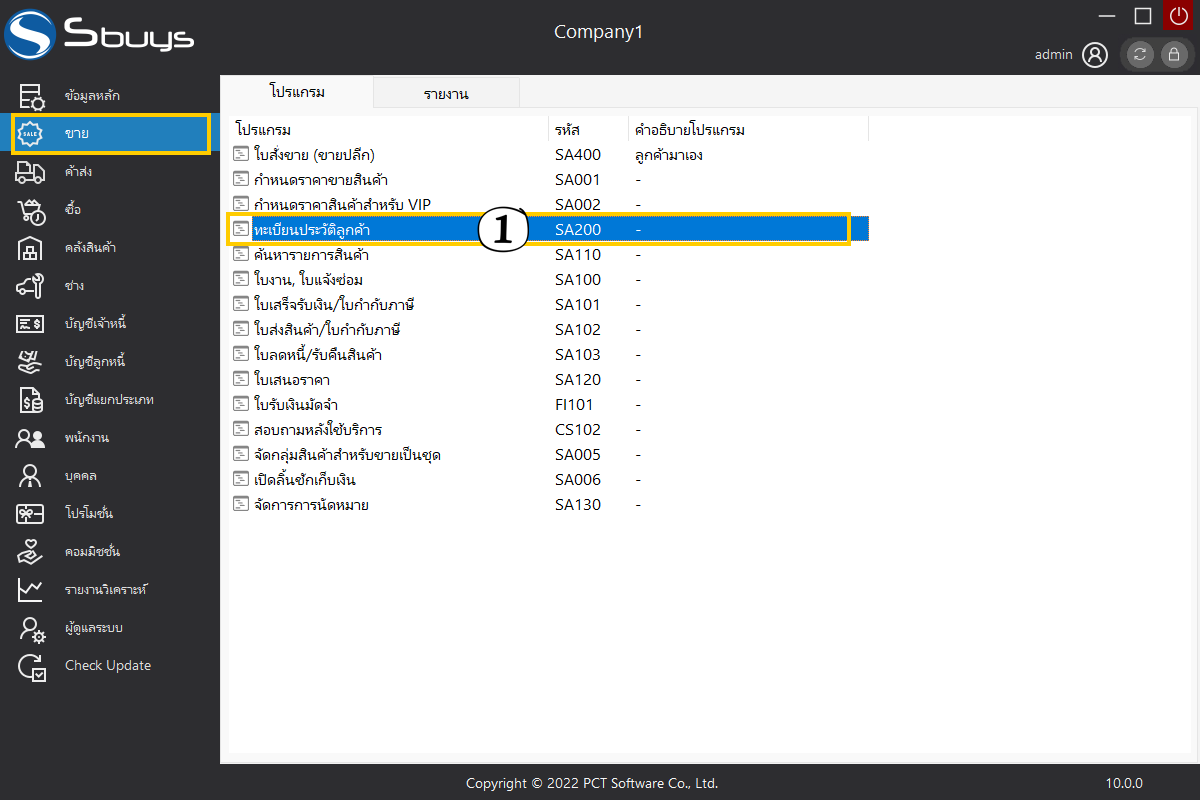Click the lock screen icon
The height and width of the screenshot is (800, 1200).
coord(1173,55)
